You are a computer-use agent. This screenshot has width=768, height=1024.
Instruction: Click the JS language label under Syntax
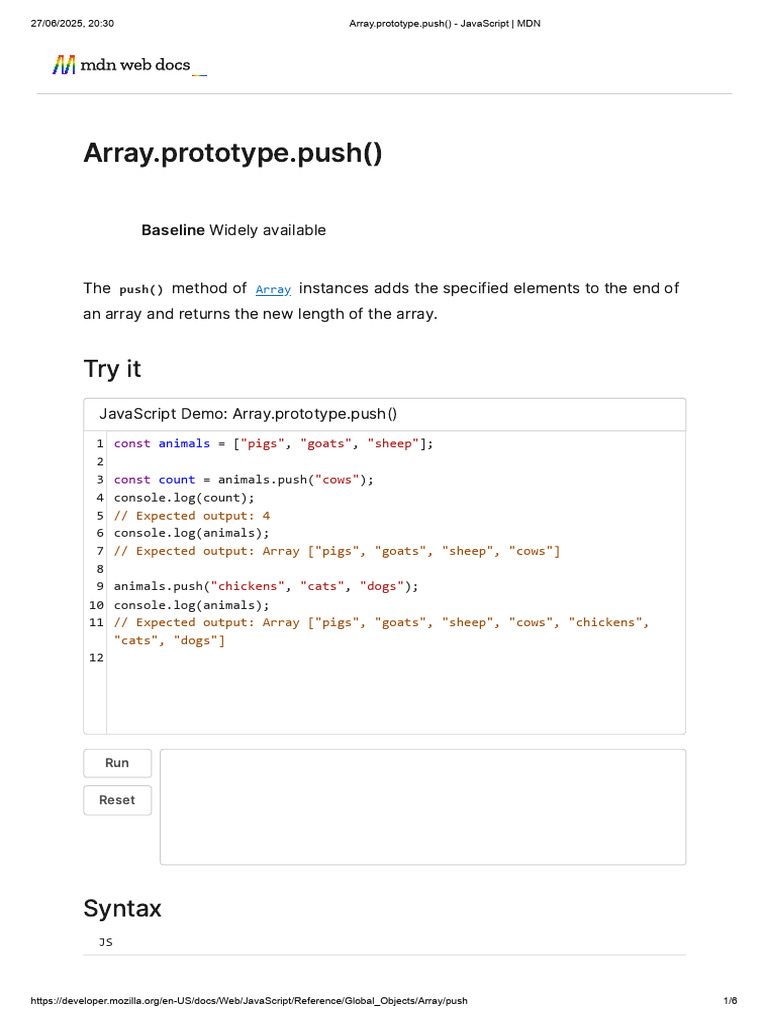[x=106, y=942]
